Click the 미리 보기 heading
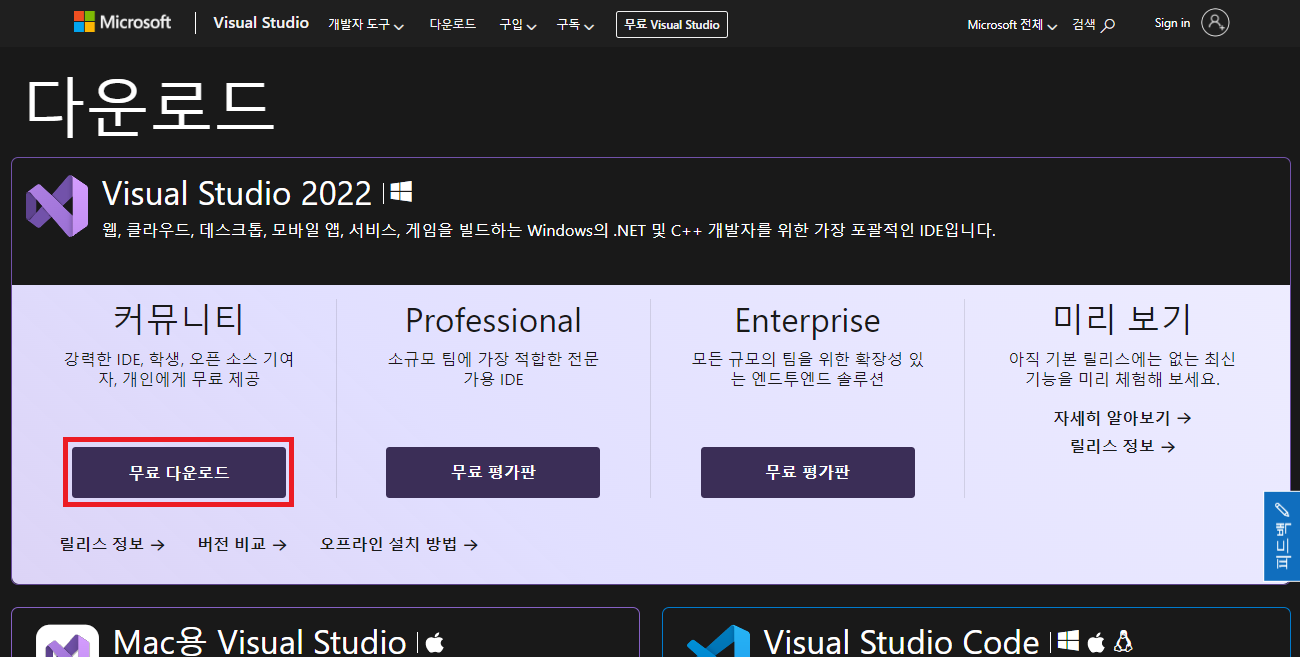The width and height of the screenshot is (1300, 657). point(1122,319)
